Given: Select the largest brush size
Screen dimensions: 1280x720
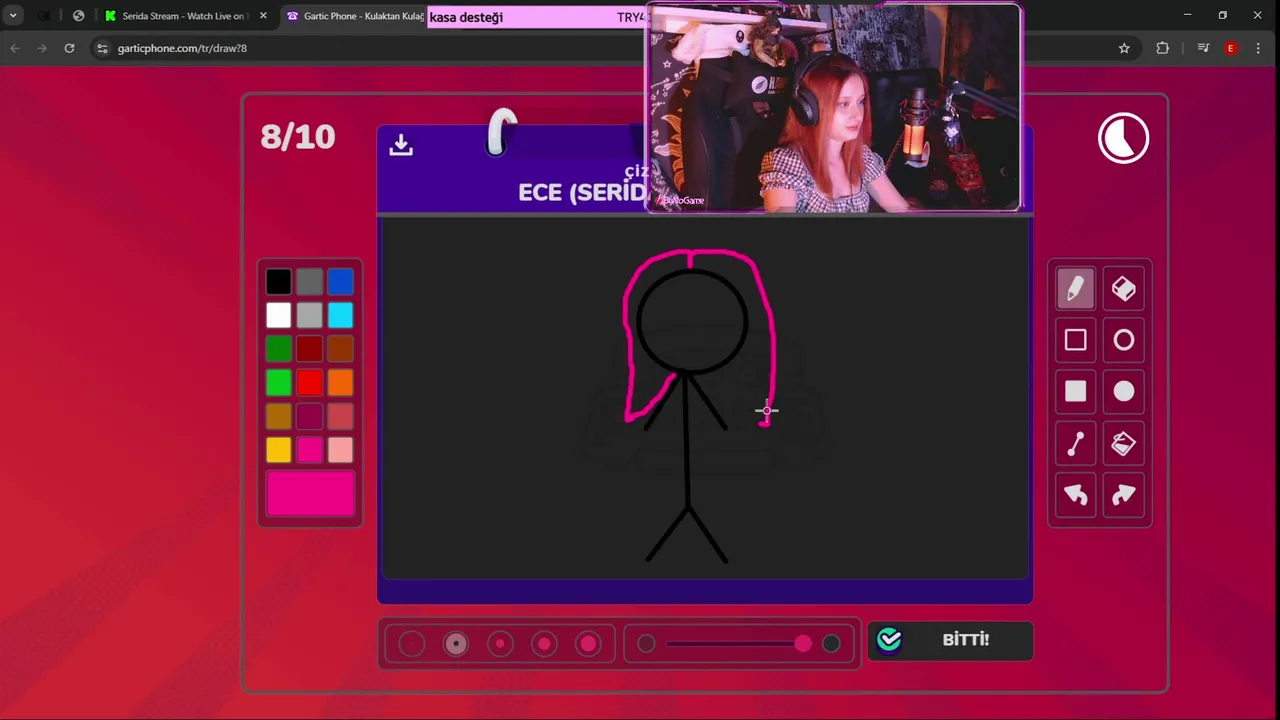Looking at the screenshot, I should click(588, 644).
